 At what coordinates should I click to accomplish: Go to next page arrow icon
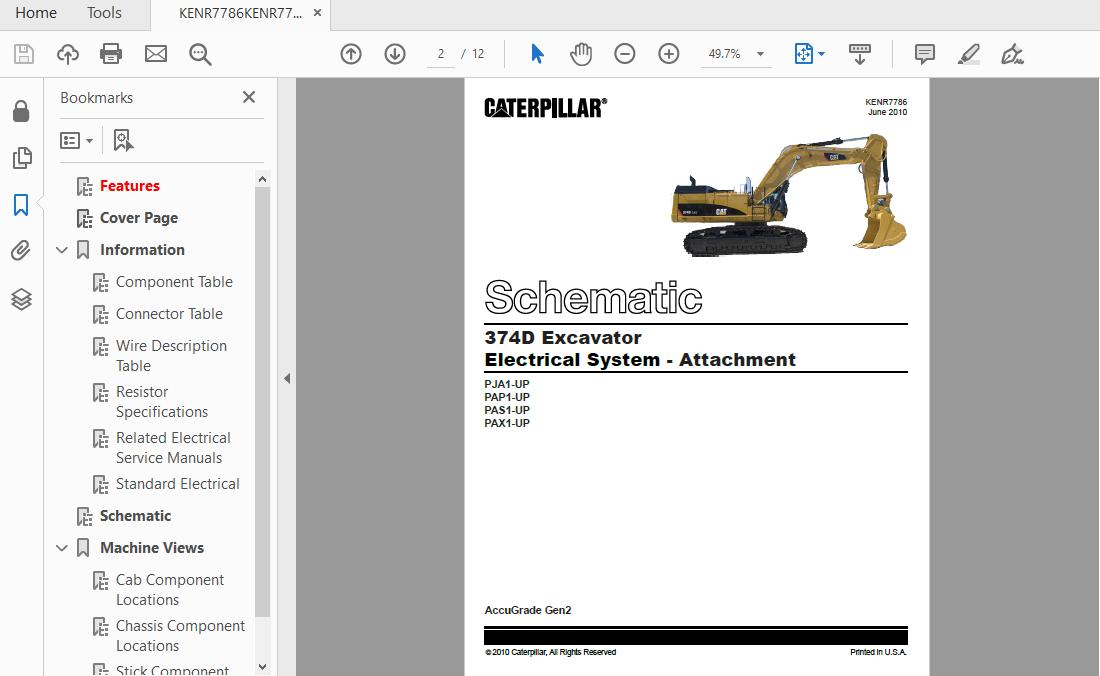(395, 54)
